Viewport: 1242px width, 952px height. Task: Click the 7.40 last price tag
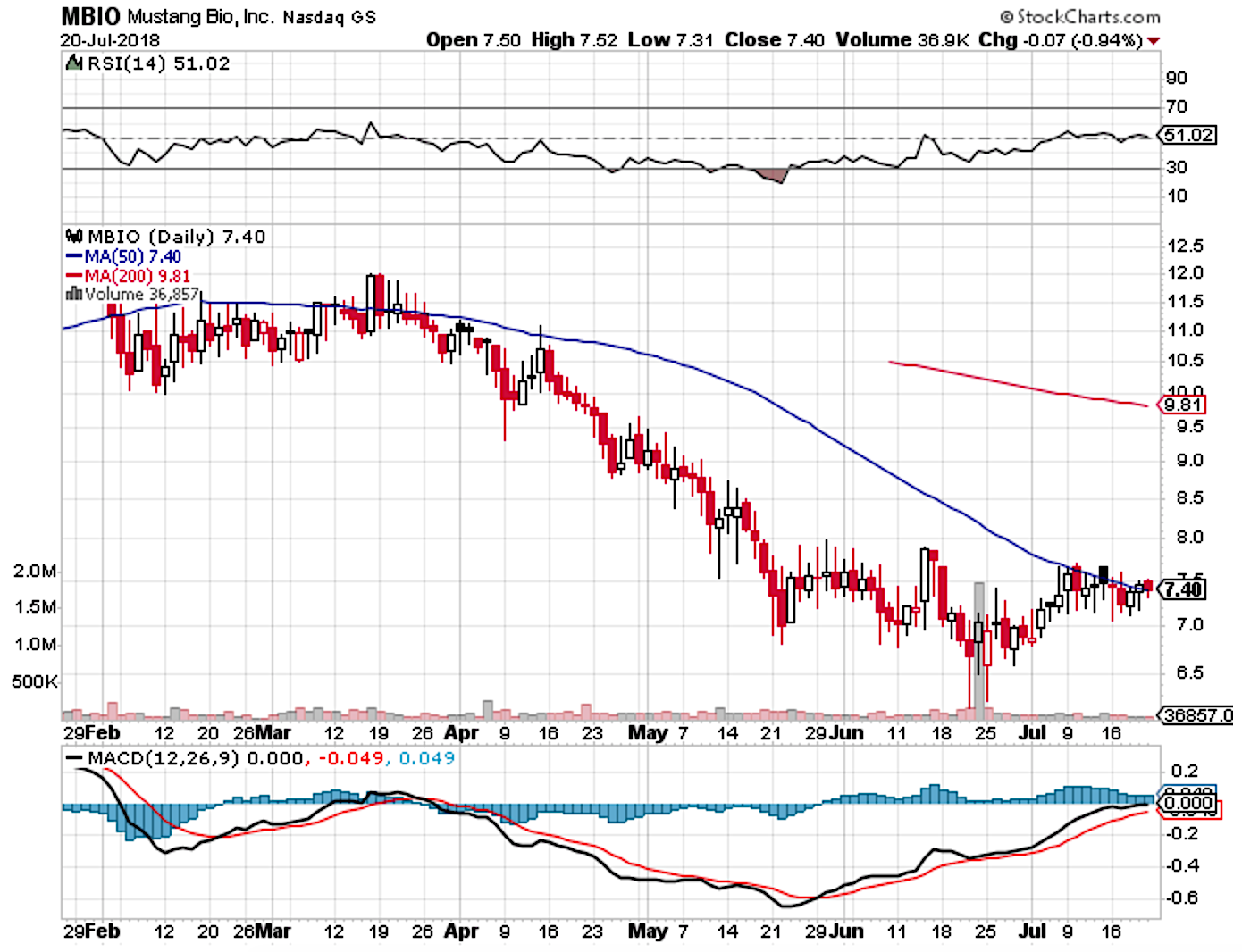click(1182, 589)
